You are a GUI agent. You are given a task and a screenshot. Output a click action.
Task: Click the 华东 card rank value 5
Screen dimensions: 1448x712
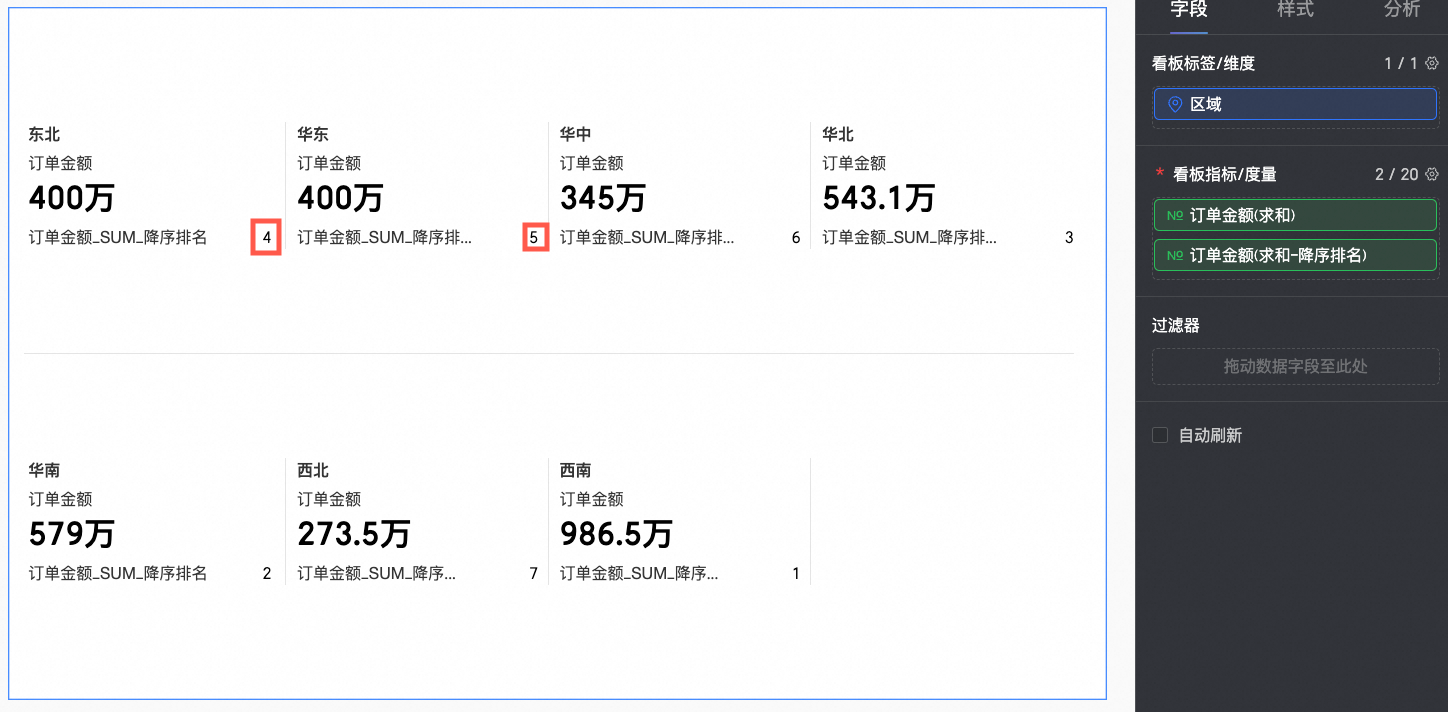click(534, 238)
